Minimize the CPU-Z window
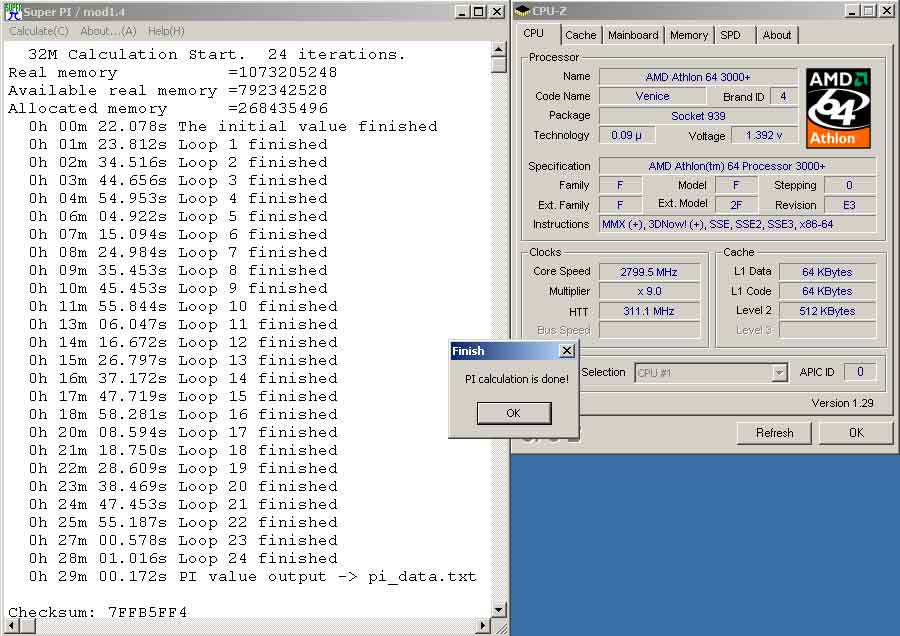Screen dimensions: 900x636 pos(852,11)
